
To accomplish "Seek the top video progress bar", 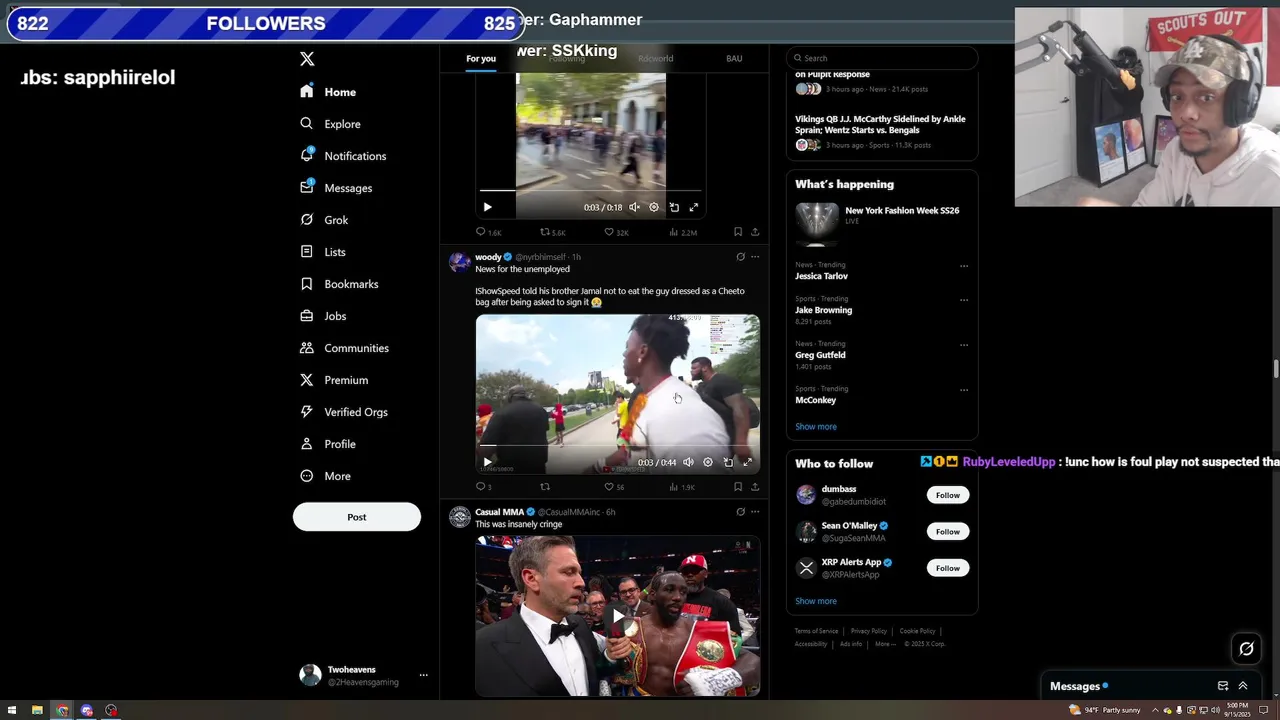I will (590, 190).
